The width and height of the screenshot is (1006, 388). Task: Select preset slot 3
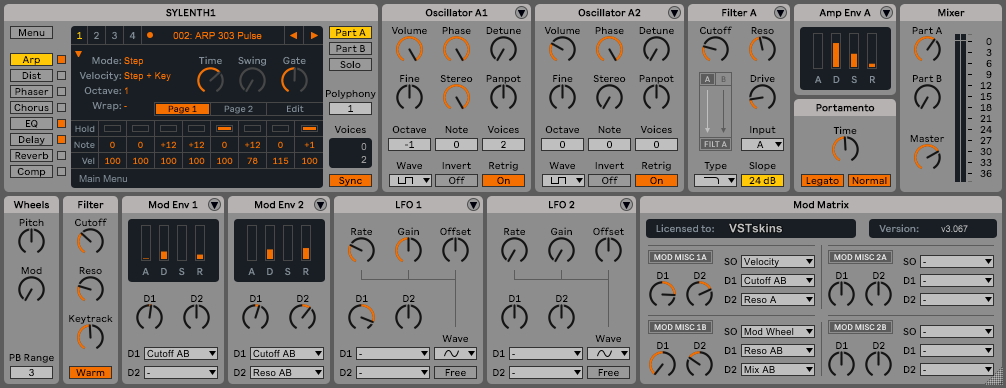coord(114,35)
